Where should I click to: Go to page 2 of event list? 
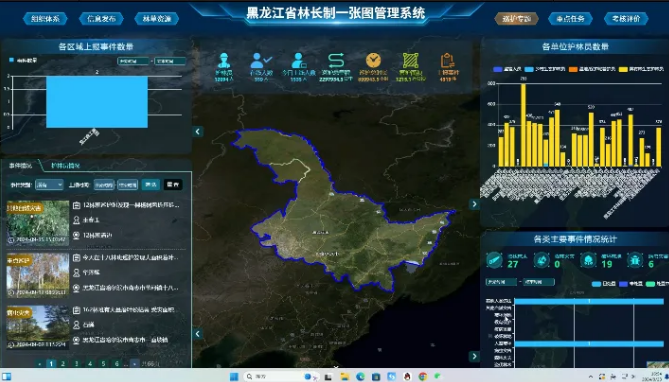(63, 364)
